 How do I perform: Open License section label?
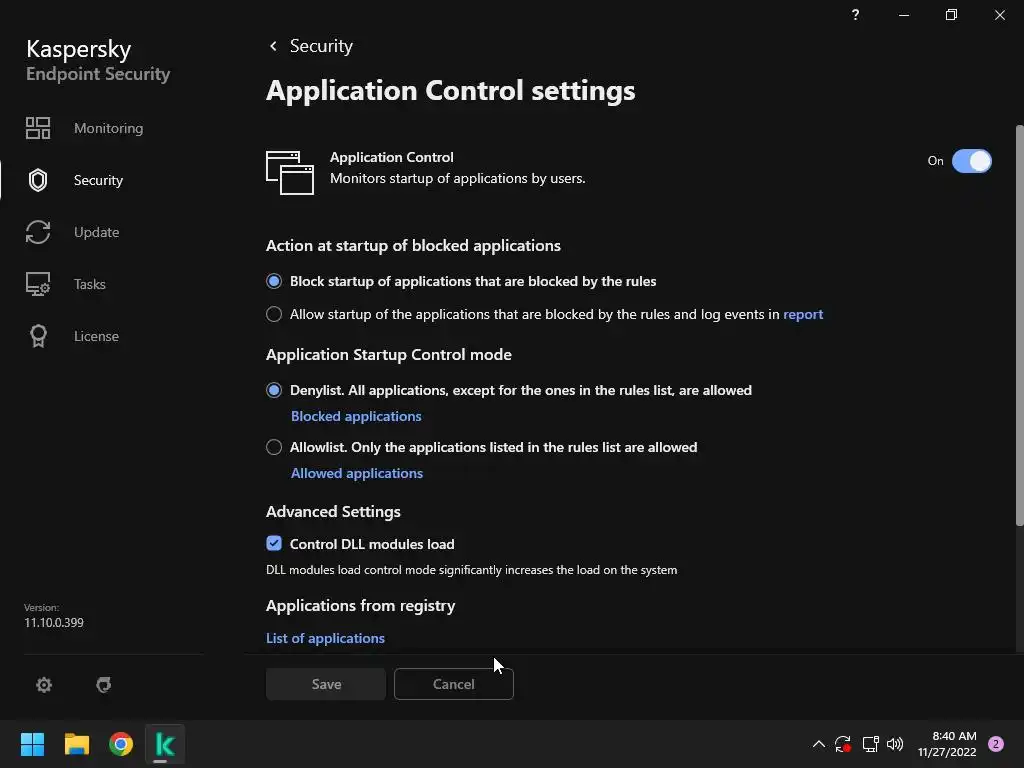96,336
